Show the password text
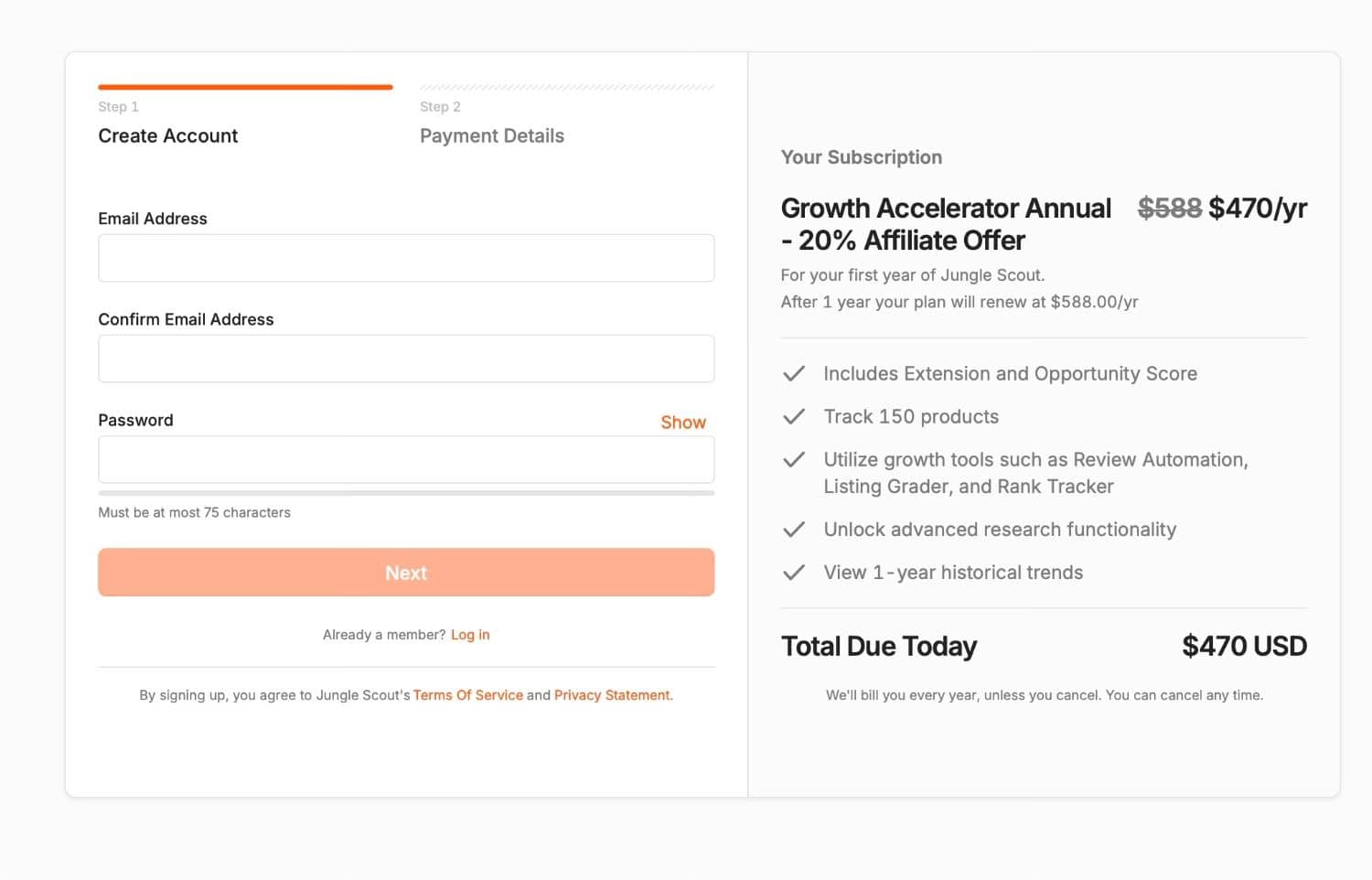Viewport: 1372px width, 880px height. [683, 422]
